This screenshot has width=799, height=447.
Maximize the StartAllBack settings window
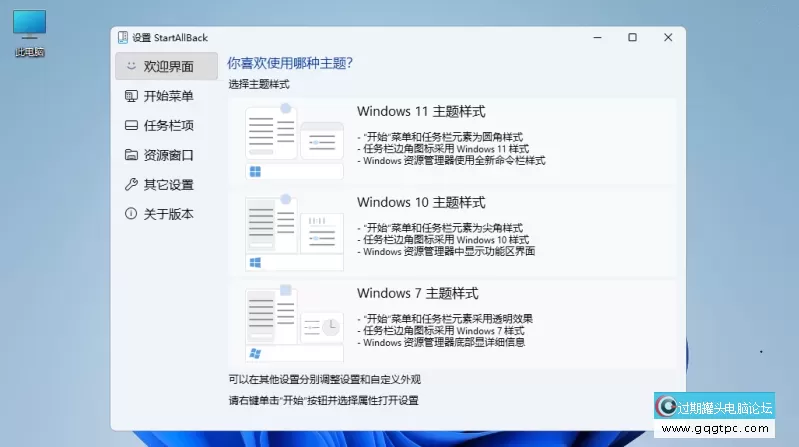coord(632,38)
